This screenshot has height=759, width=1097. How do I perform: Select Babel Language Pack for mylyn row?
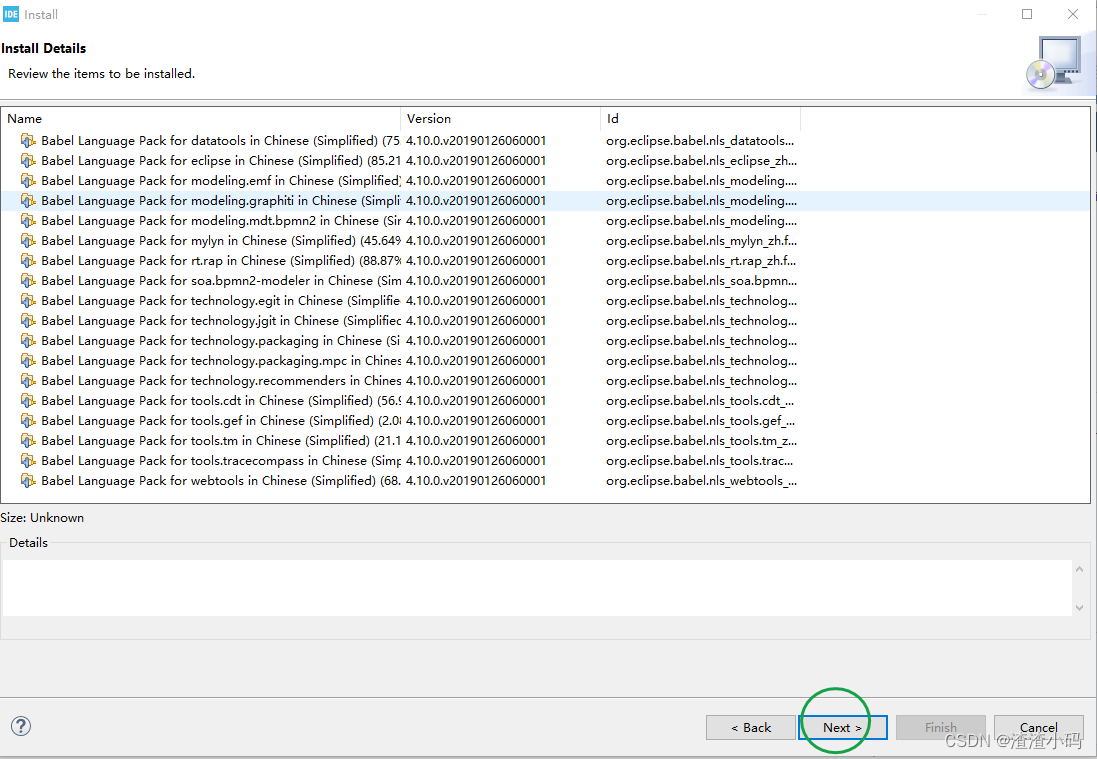pyautogui.click(x=546, y=241)
